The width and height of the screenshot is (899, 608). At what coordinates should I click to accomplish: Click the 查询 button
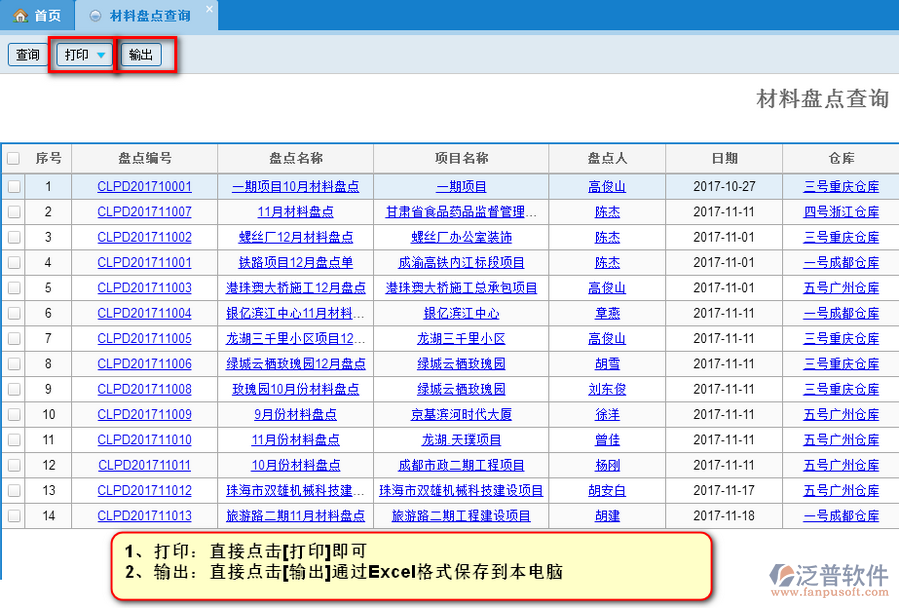(x=27, y=55)
